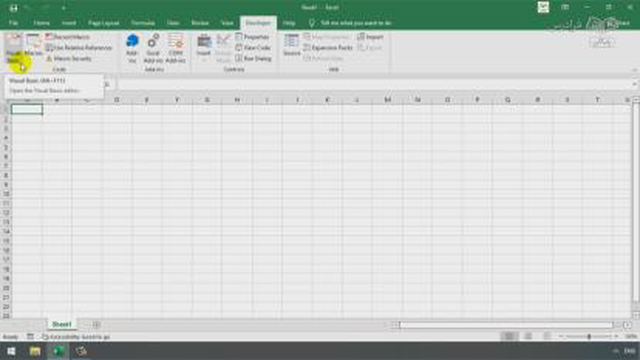
Task: Toggle Design Mode
Action: [x=223, y=48]
